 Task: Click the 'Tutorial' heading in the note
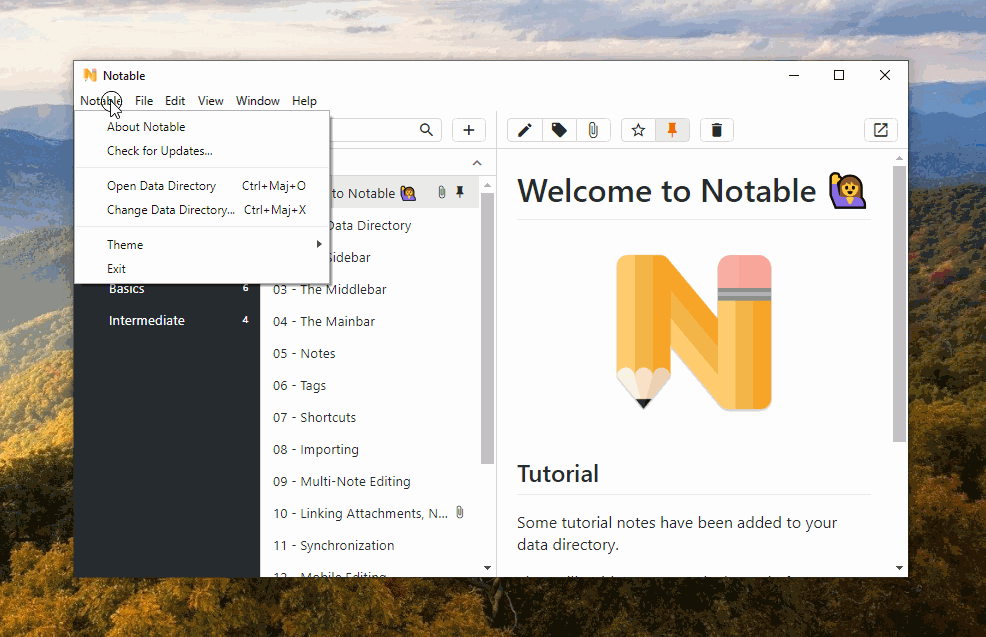coord(558,474)
